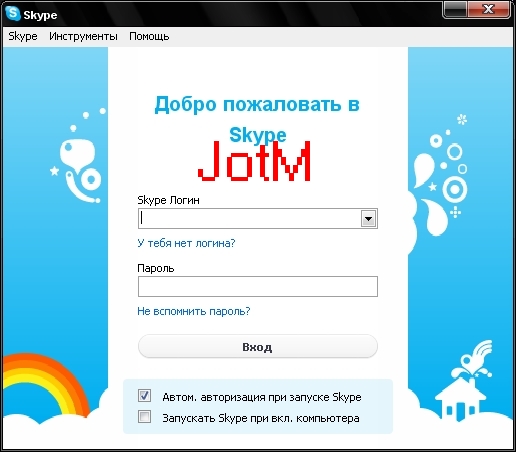Close the Skype window
Image resolution: width=516 pixels, height=452 pixels.
click(489, 9)
